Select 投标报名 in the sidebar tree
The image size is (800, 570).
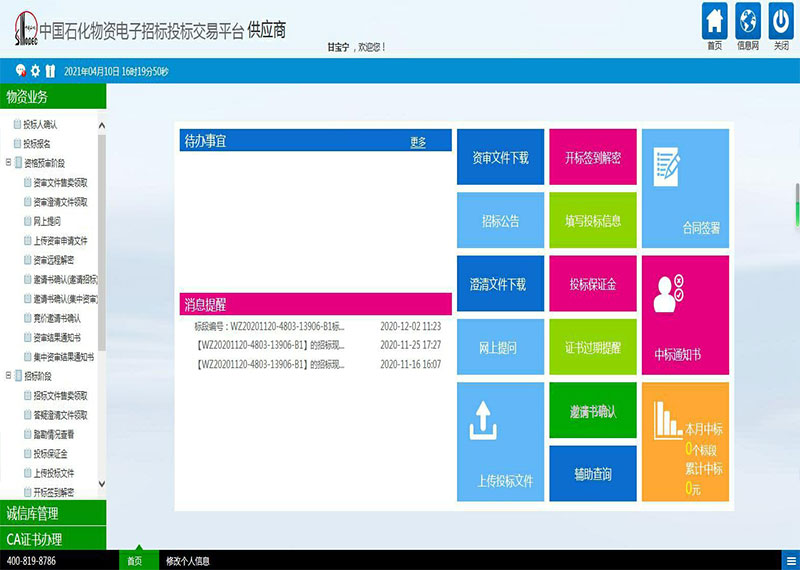[37, 144]
